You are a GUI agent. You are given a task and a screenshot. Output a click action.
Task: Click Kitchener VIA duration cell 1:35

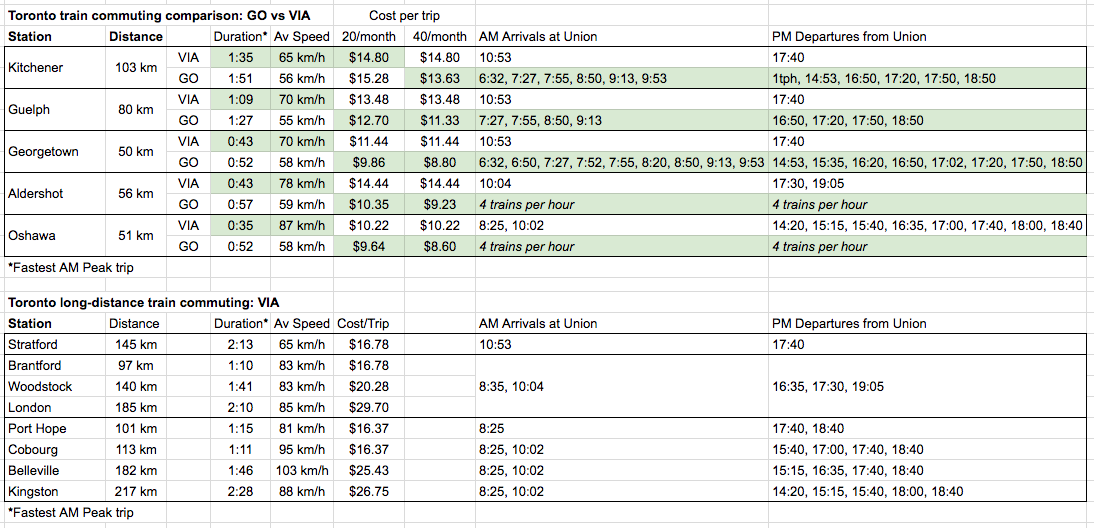click(x=239, y=58)
